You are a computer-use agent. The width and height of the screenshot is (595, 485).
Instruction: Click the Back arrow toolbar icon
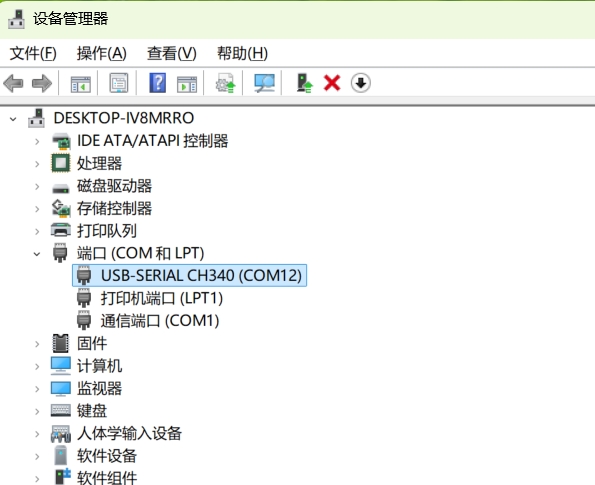(13, 83)
